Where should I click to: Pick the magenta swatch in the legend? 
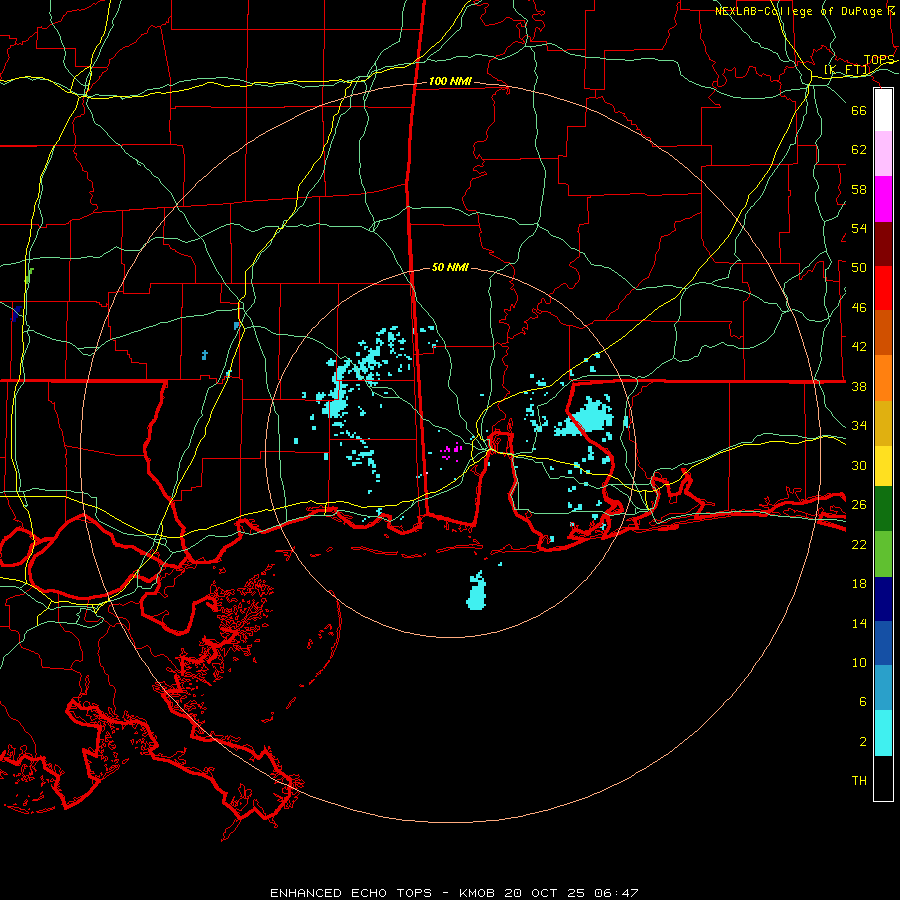click(883, 199)
